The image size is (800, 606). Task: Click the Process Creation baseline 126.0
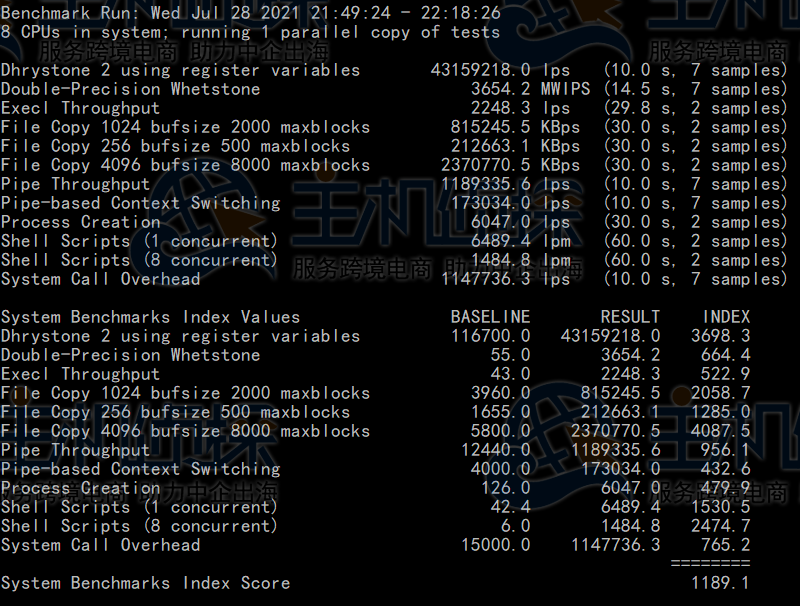pyautogui.click(x=505, y=488)
